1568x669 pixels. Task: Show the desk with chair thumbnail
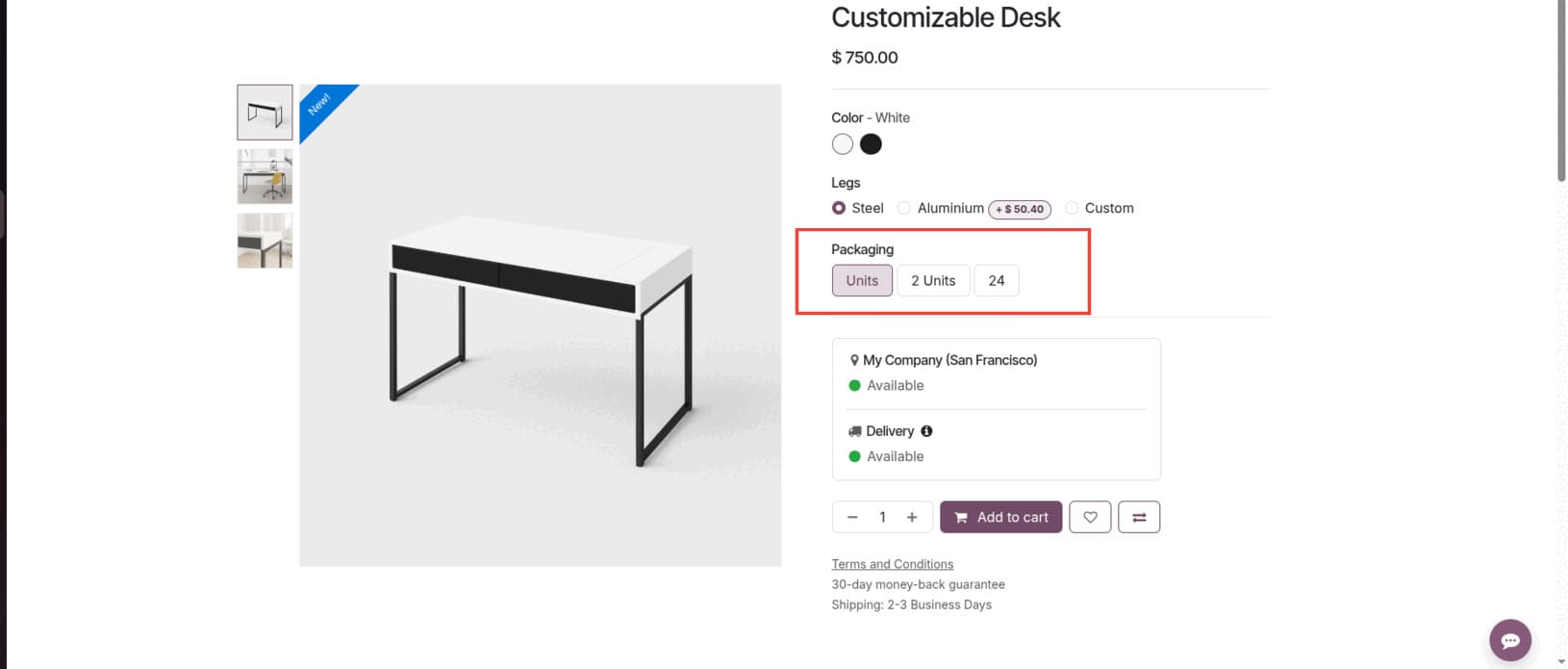(265, 176)
